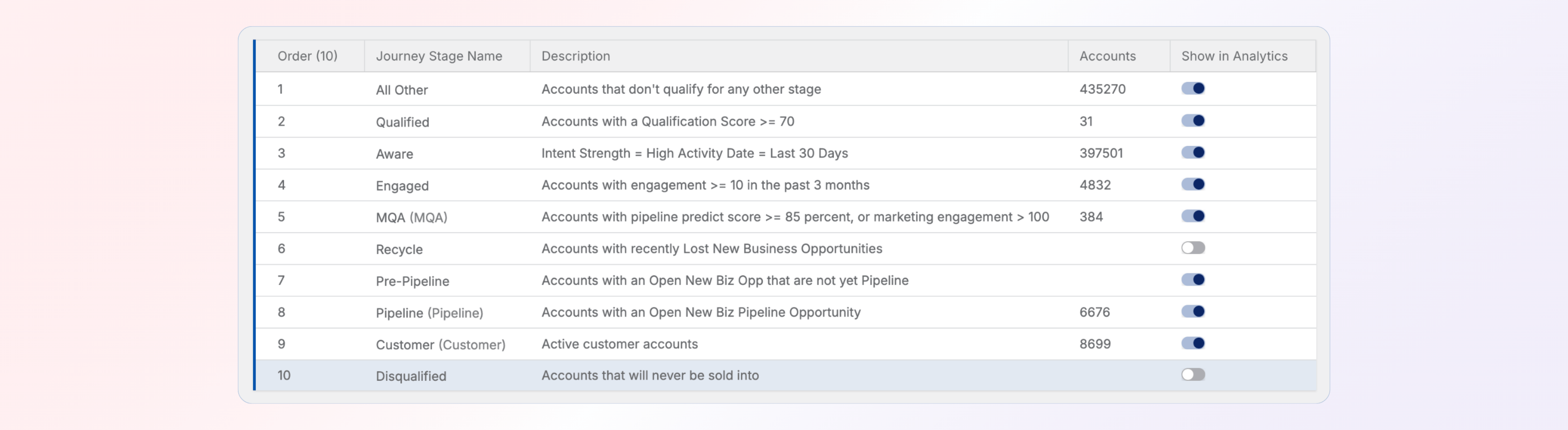Click the Accounts column header

[x=1107, y=57]
